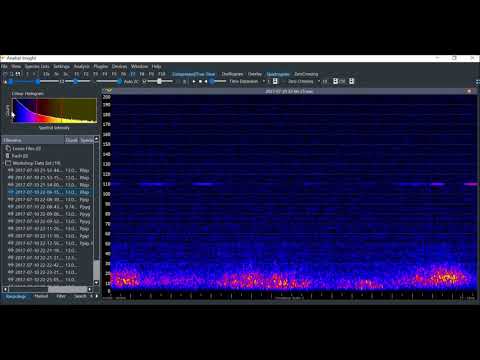Select the F8 zoom preset

click(142, 74)
